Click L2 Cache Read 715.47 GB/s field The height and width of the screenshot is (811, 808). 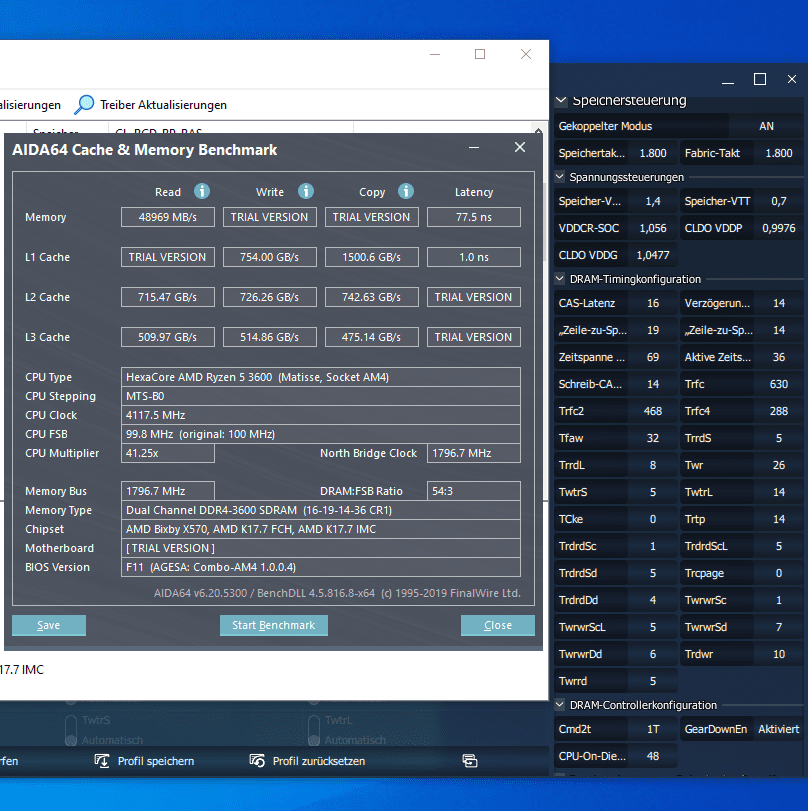click(168, 297)
